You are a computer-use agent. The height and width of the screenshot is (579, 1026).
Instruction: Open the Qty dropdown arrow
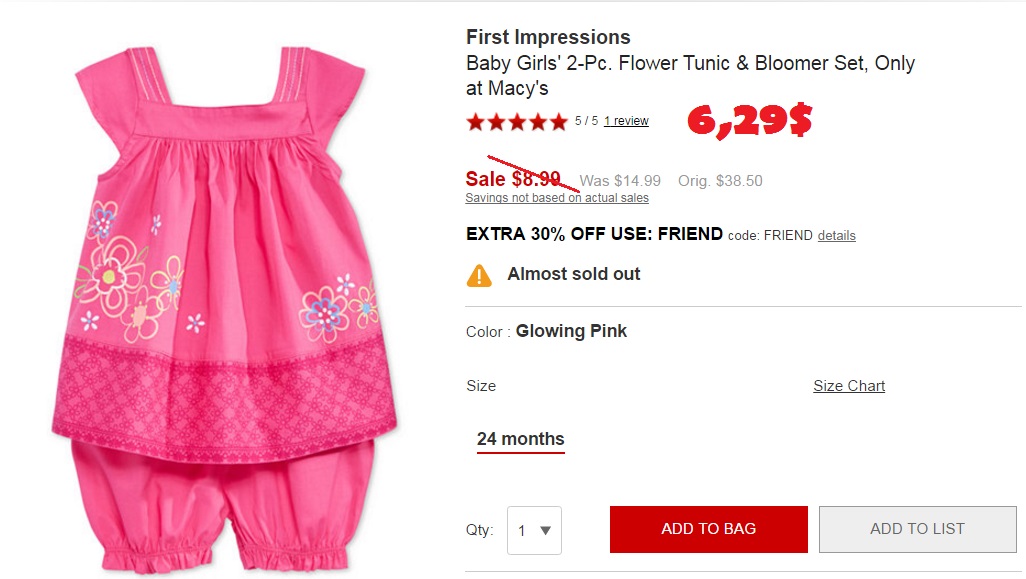[x=545, y=531]
